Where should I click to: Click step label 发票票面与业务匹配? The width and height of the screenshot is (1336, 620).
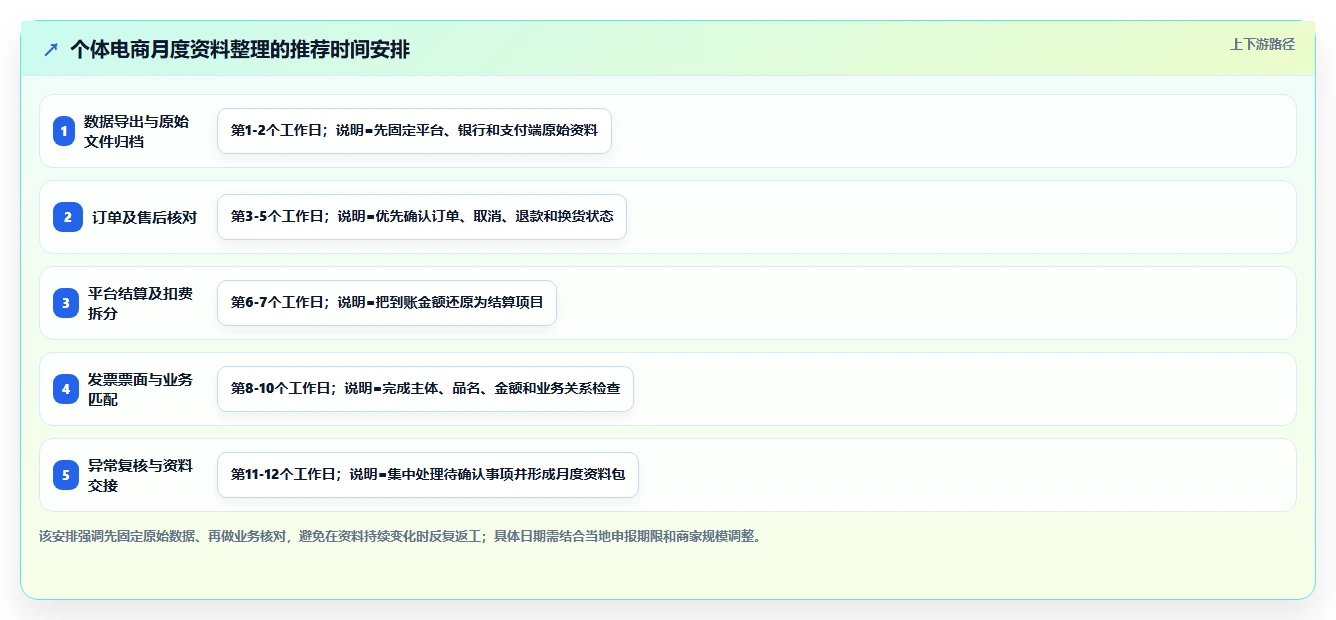(141, 389)
